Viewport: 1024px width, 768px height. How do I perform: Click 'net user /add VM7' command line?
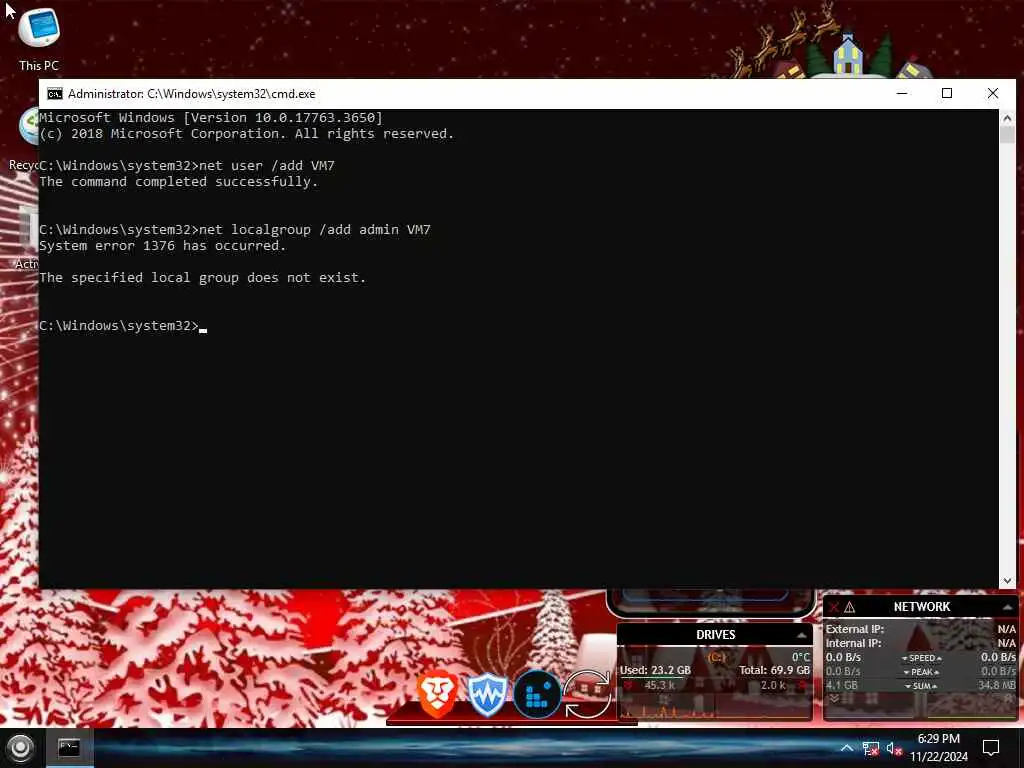[x=187, y=166]
